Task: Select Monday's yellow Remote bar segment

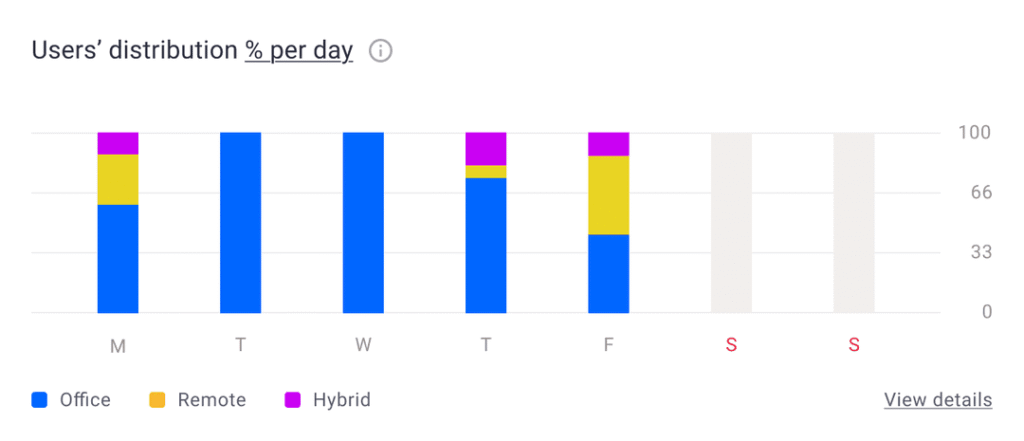Action: (x=118, y=179)
